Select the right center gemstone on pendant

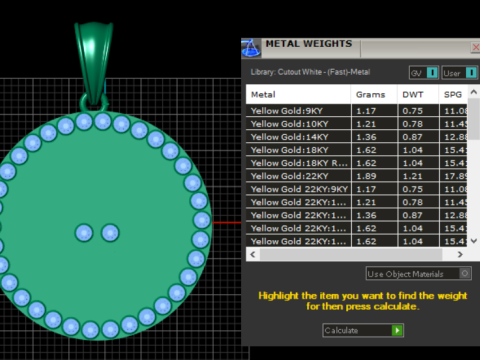(110, 233)
